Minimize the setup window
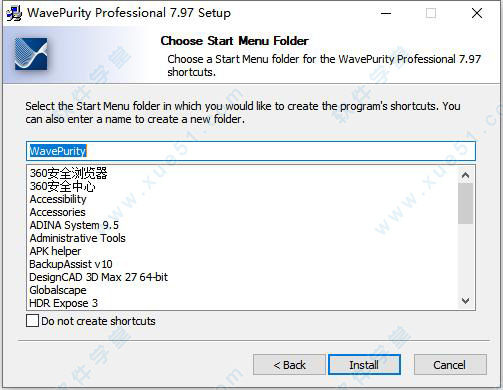The width and height of the screenshot is (503, 390). (x=386, y=13)
